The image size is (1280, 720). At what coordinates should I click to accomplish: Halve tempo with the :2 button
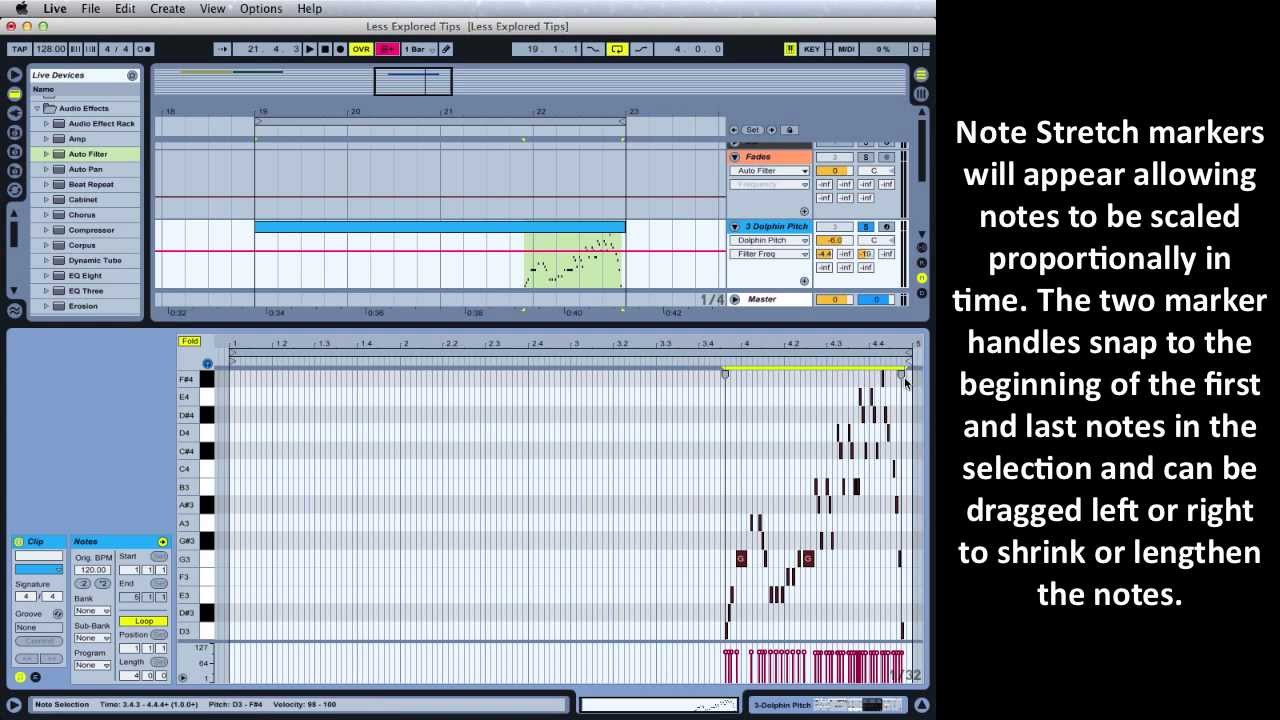click(84, 583)
